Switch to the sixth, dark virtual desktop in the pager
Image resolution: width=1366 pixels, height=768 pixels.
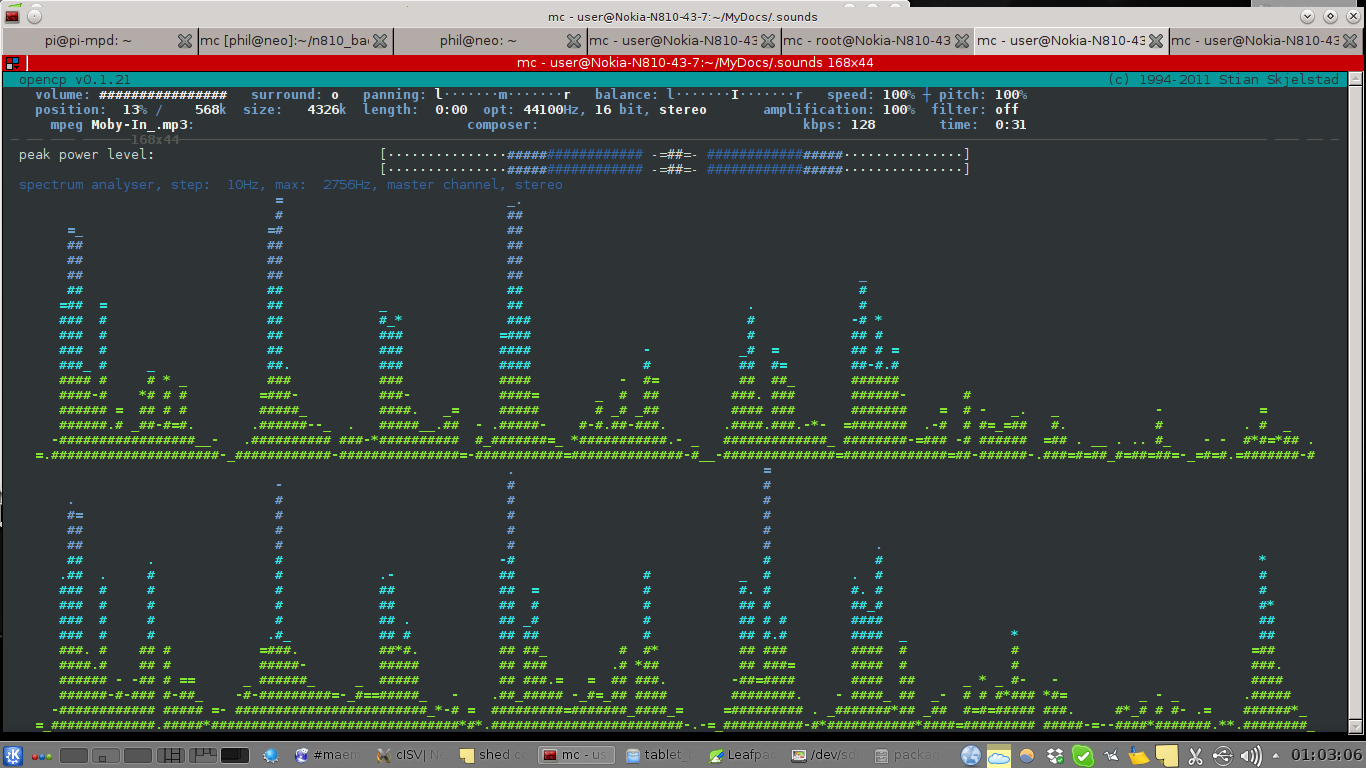click(x=235, y=755)
